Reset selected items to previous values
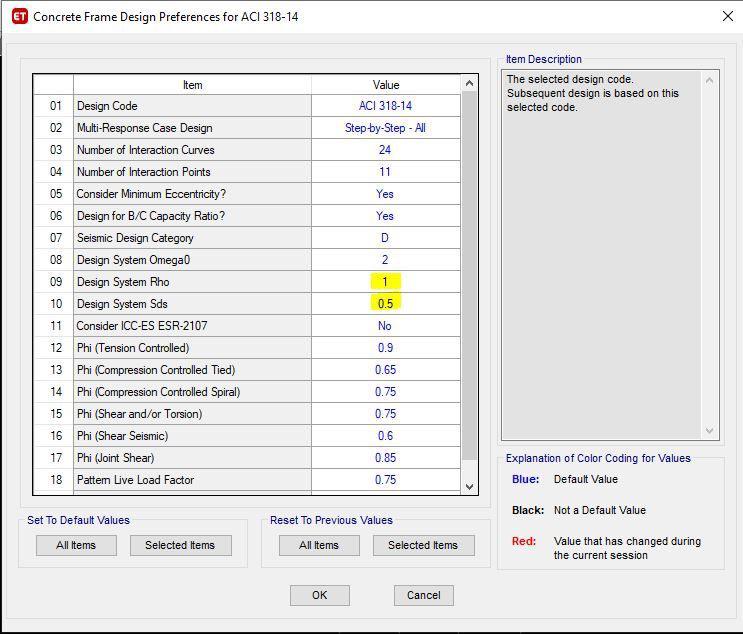Screen dimensions: 743x634 (x=423, y=545)
